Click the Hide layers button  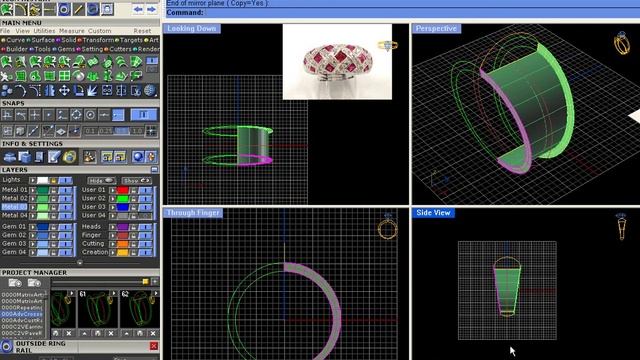(x=101, y=180)
